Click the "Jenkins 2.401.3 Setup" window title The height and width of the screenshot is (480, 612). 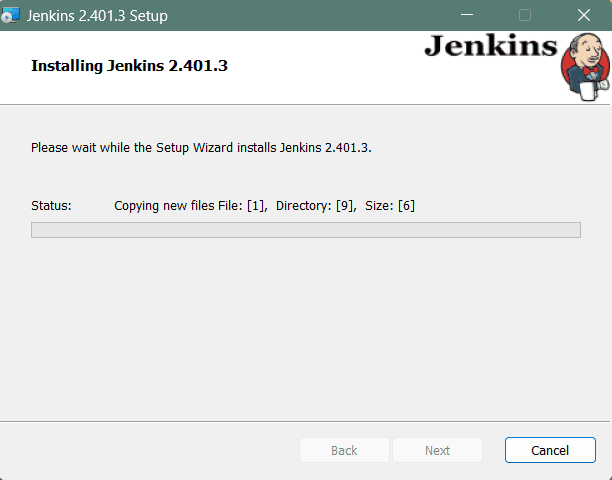pyautogui.click(x=97, y=16)
